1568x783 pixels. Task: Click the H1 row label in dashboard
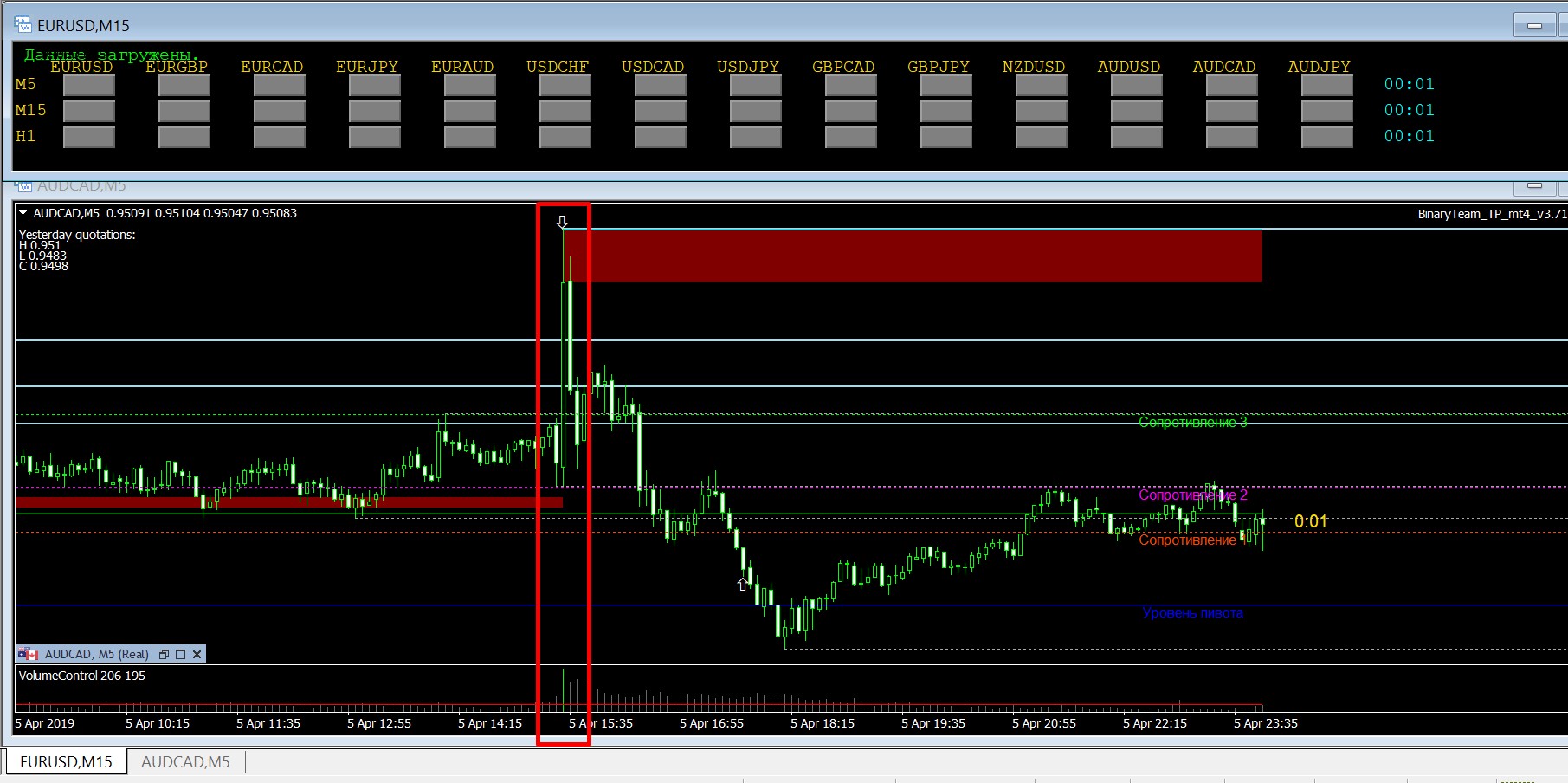pyautogui.click(x=25, y=136)
